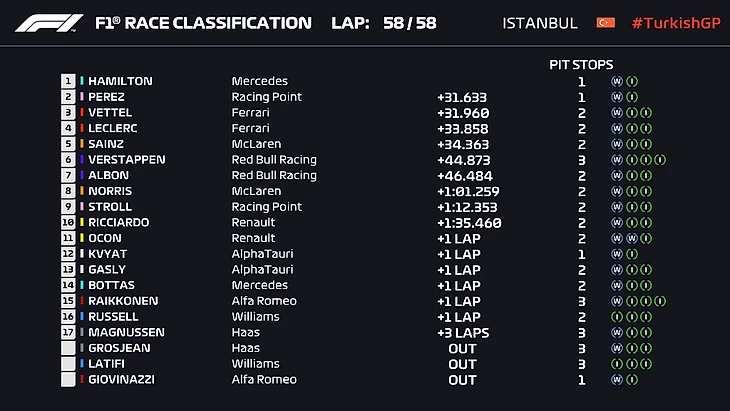Select the PIT STOPS column header
The width and height of the screenshot is (730, 411).
click(x=582, y=64)
